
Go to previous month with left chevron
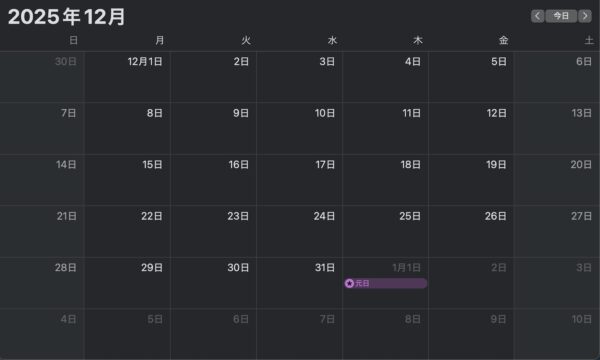pos(537,16)
